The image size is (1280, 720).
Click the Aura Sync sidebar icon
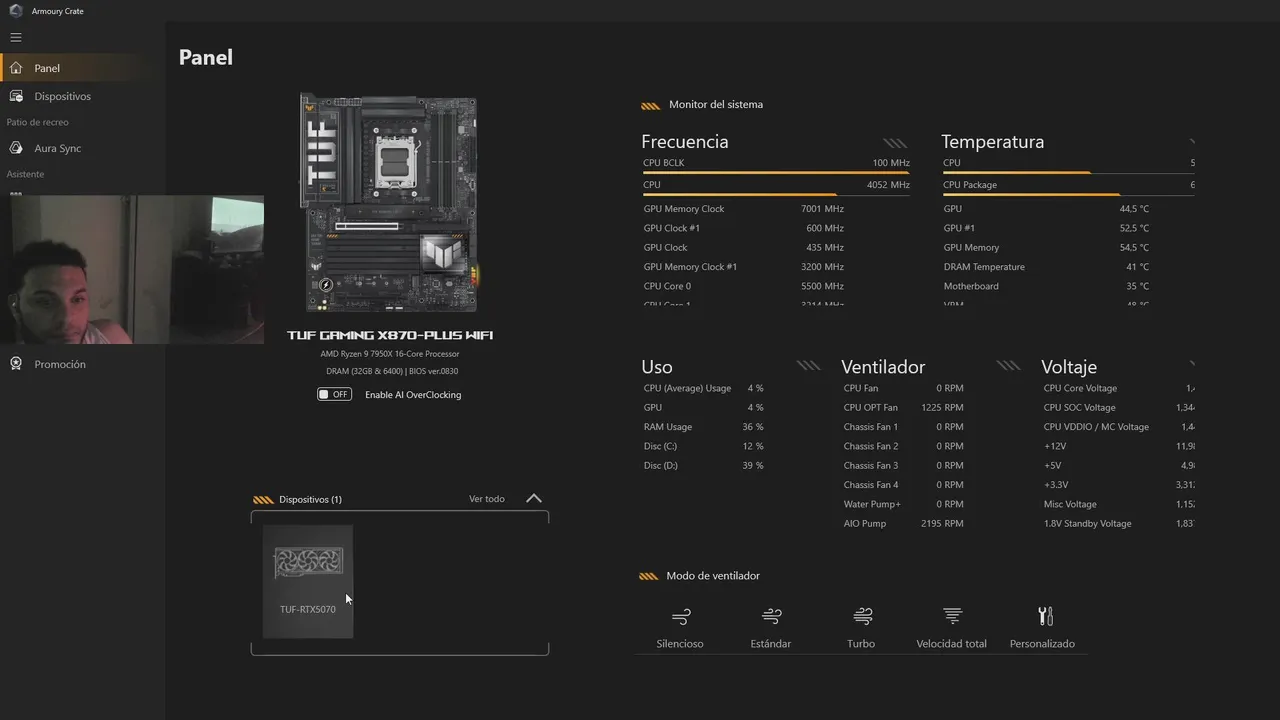click(x=16, y=148)
